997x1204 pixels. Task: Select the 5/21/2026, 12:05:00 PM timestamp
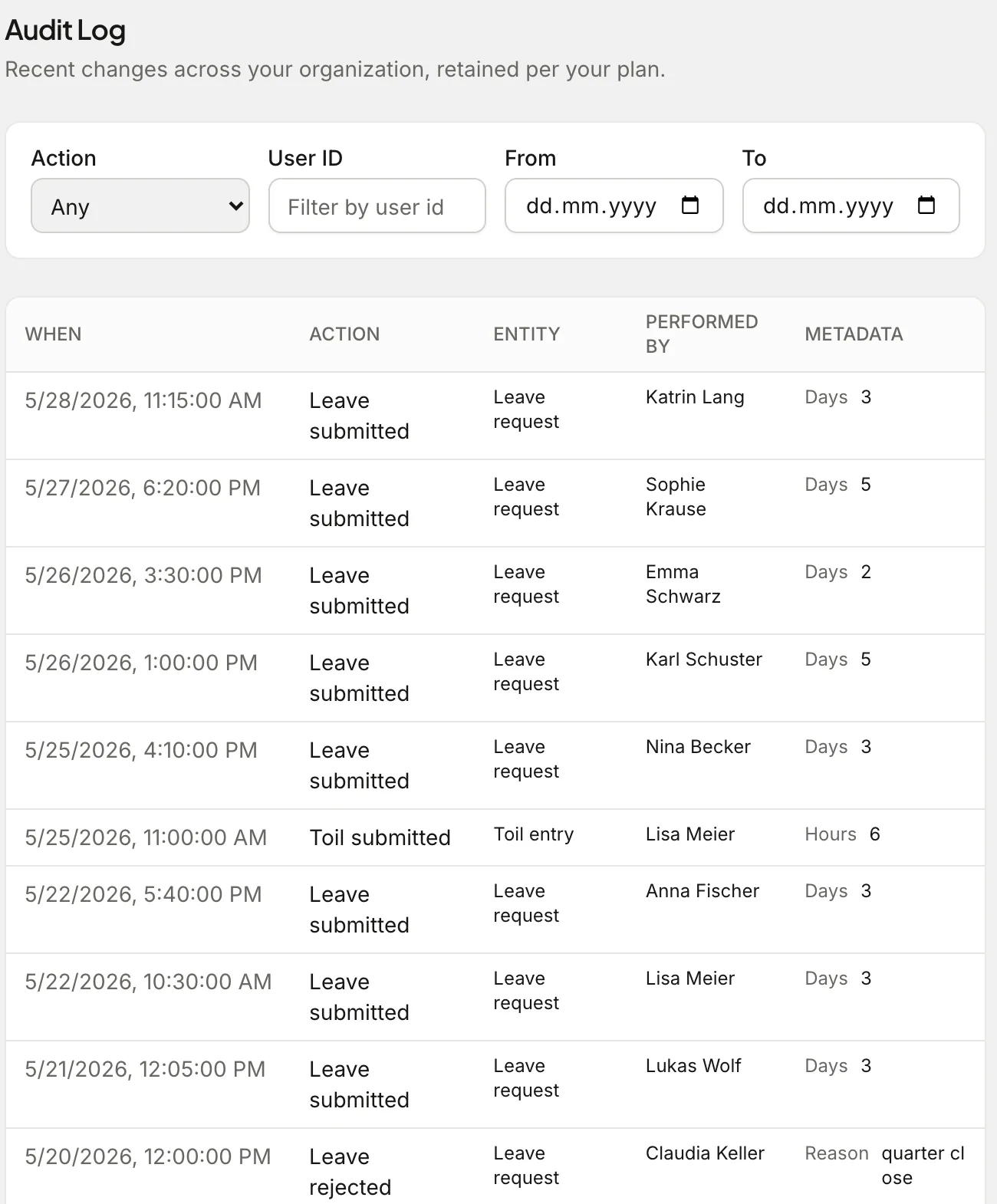(x=145, y=1069)
